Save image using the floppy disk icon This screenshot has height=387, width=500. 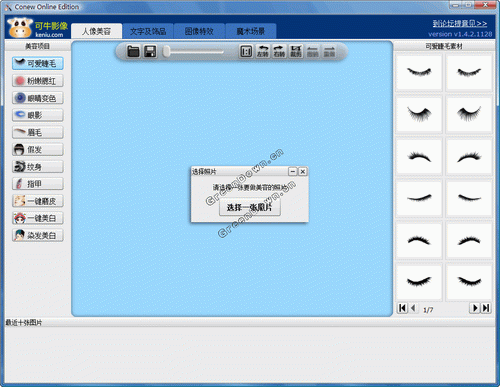[x=150, y=52]
